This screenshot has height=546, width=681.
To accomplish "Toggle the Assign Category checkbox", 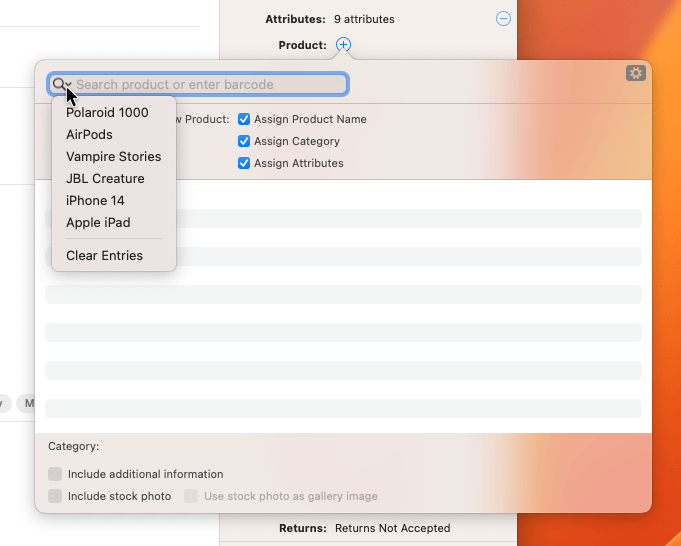I will click(244, 141).
